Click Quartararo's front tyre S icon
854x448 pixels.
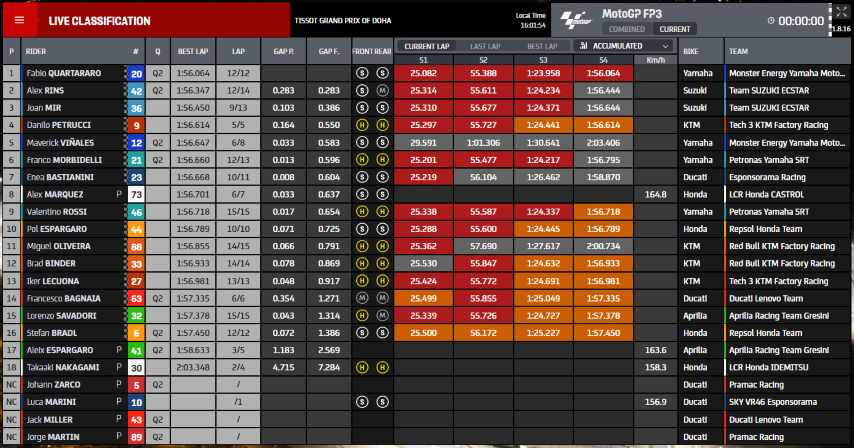tap(362, 73)
